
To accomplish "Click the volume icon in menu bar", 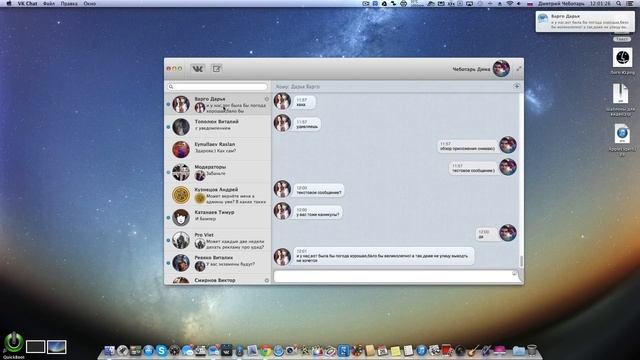I will click(519, 3).
